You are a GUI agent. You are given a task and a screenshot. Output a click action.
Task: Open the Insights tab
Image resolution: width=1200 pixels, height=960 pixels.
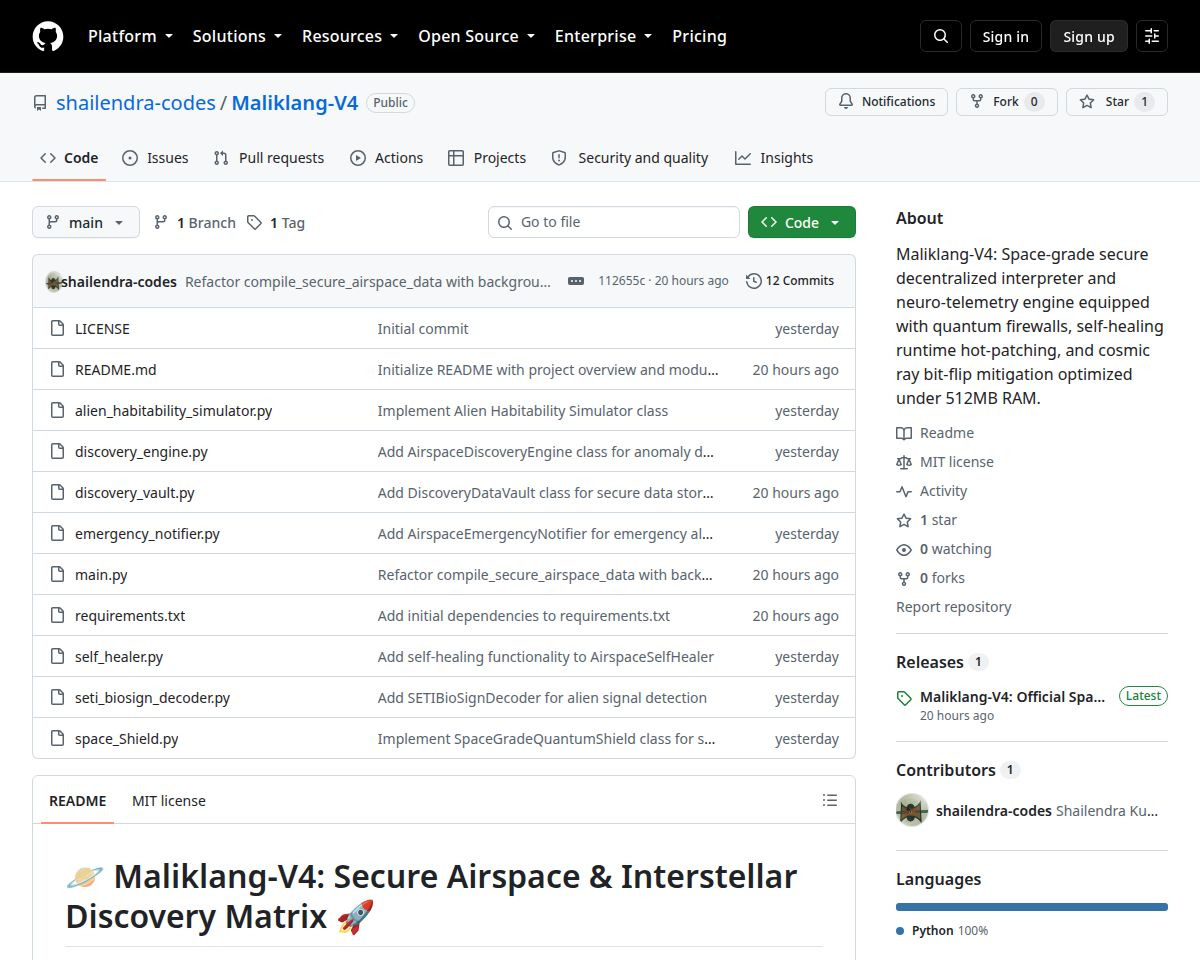tap(774, 158)
